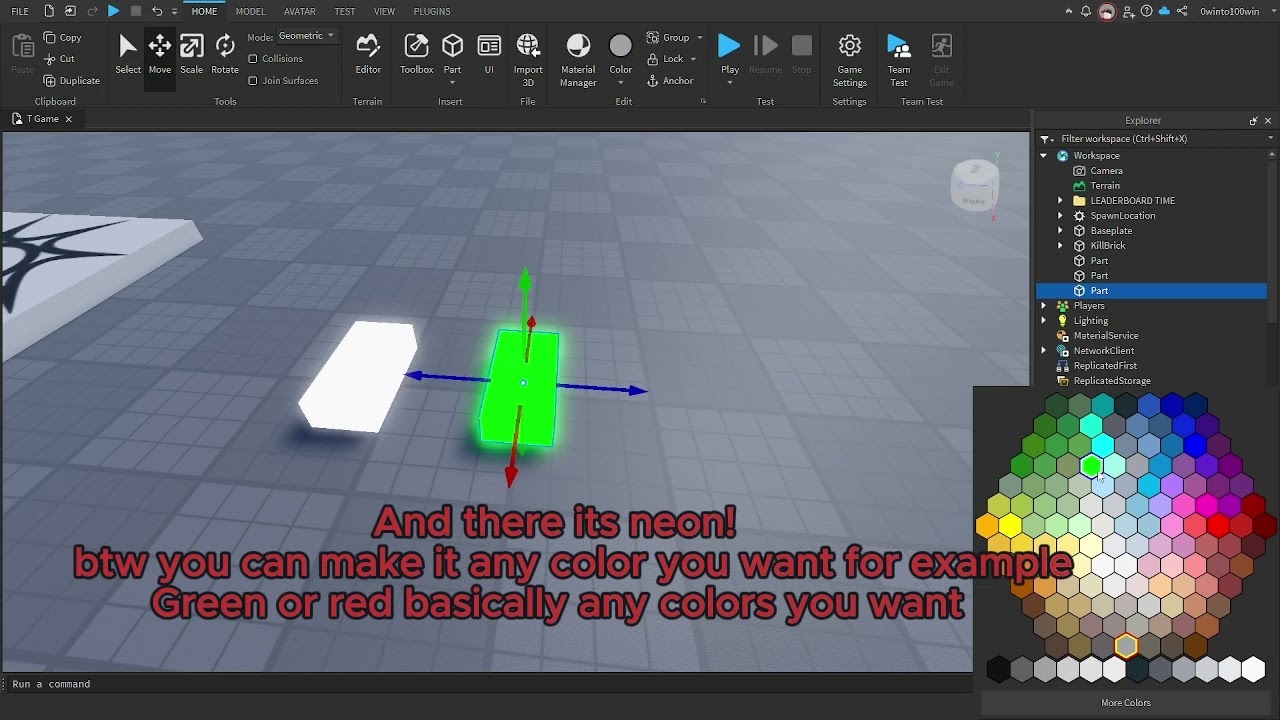This screenshot has height=720, width=1280.
Task: Expand the KillBrick node
Action: pyautogui.click(x=1061, y=246)
